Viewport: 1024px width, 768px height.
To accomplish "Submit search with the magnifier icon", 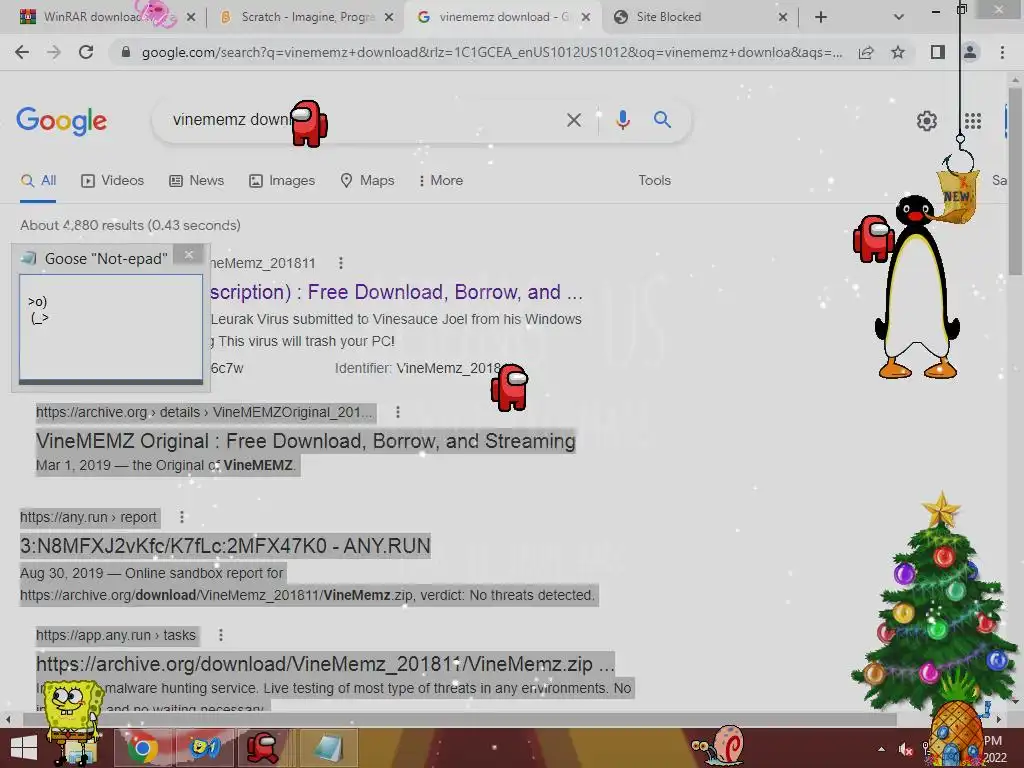I will click(662, 120).
